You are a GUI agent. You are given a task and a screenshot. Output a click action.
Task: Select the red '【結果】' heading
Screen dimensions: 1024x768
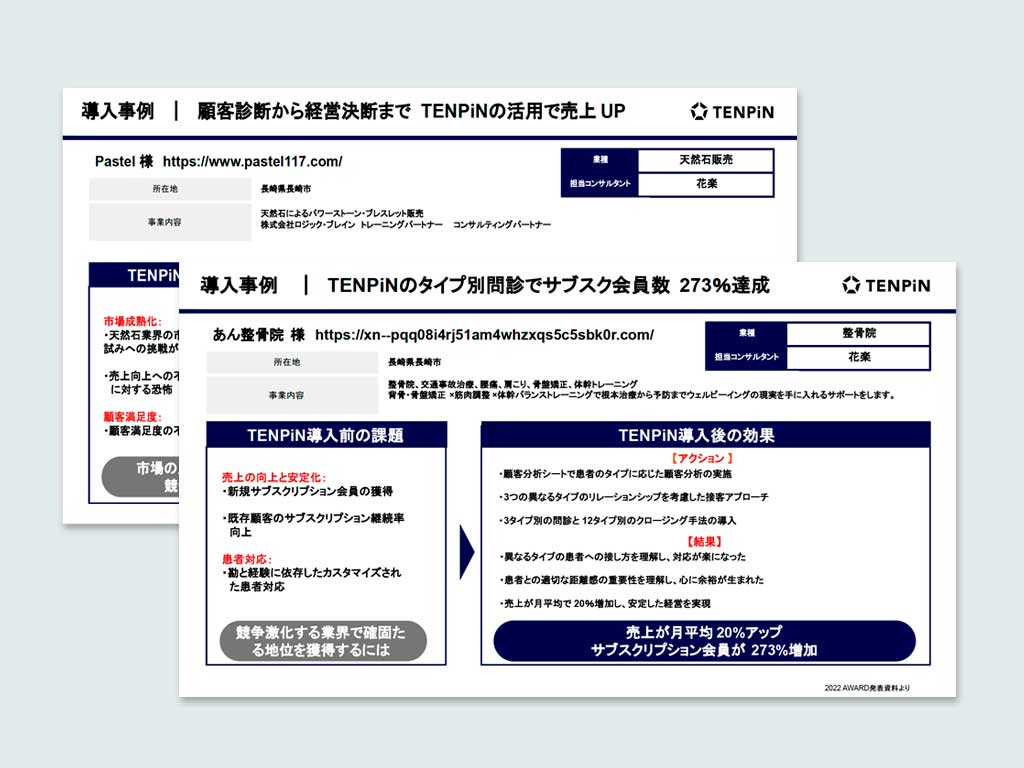(x=704, y=541)
